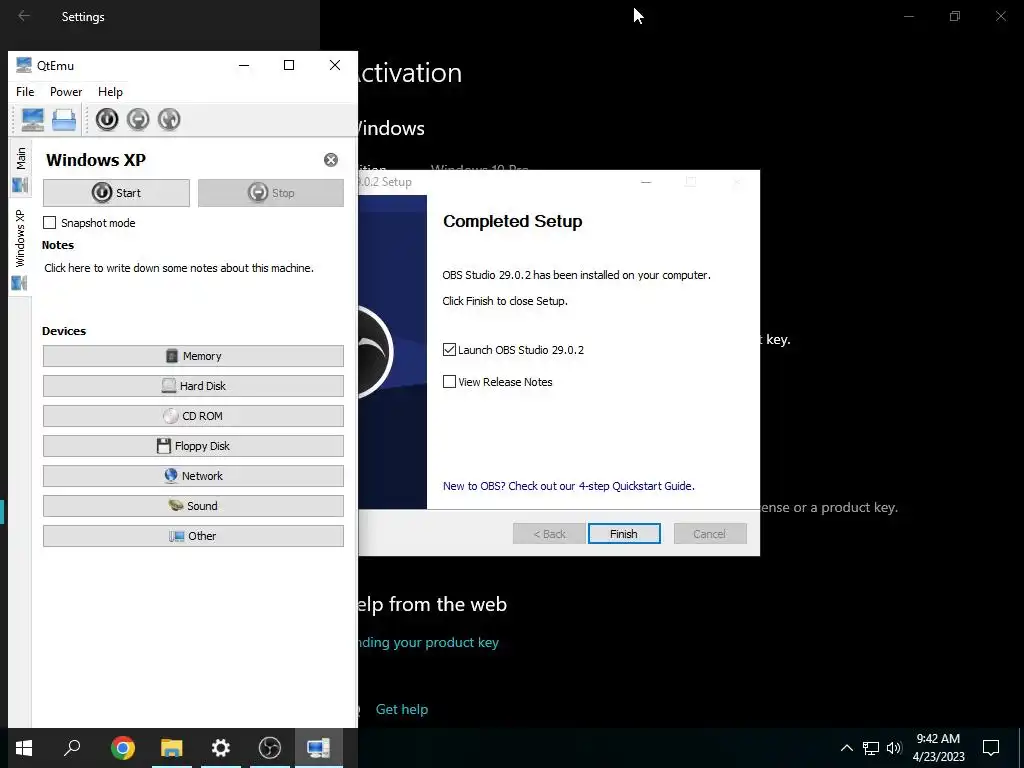Open the Power menu in QtEmu

[x=66, y=92]
